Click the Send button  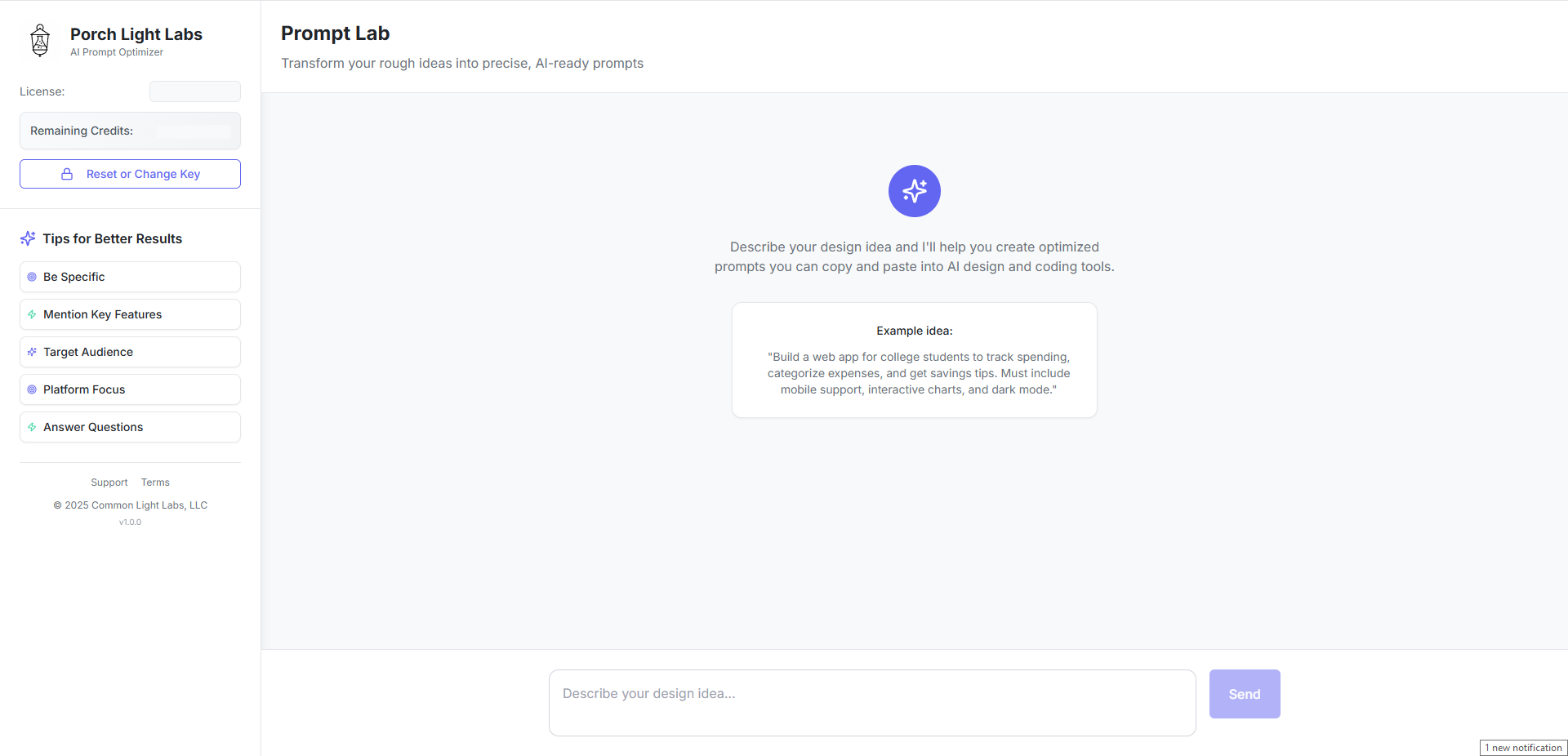click(x=1245, y=694)
